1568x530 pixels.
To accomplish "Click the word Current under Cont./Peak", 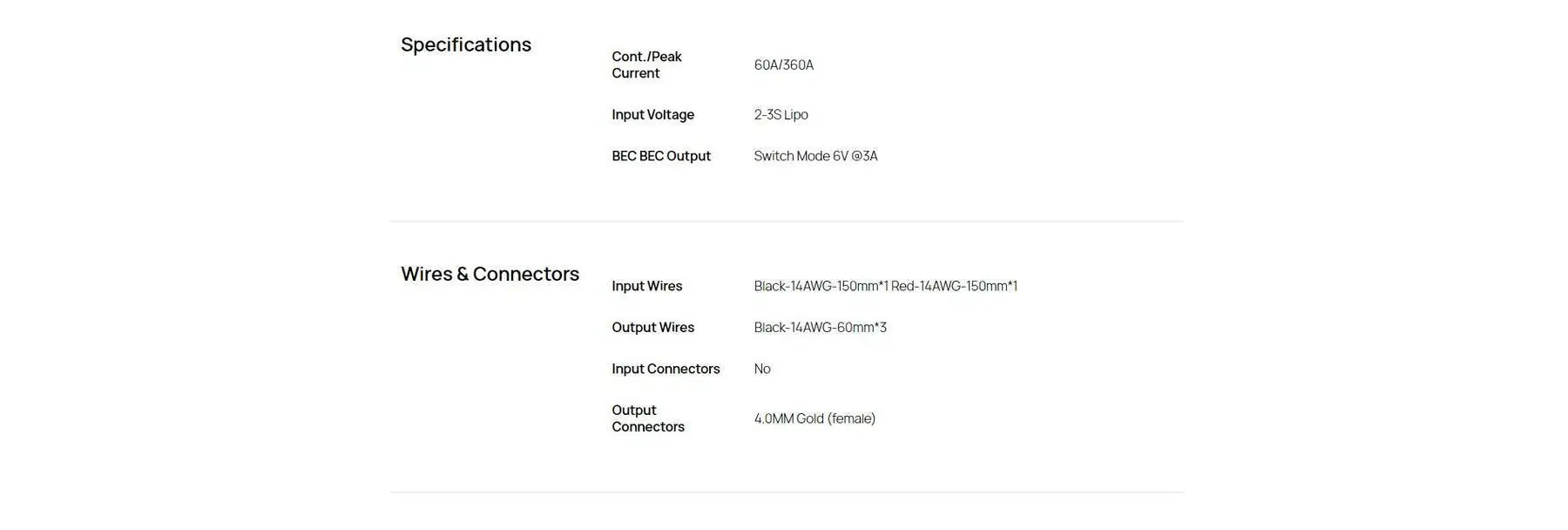I will pos(635,73).
